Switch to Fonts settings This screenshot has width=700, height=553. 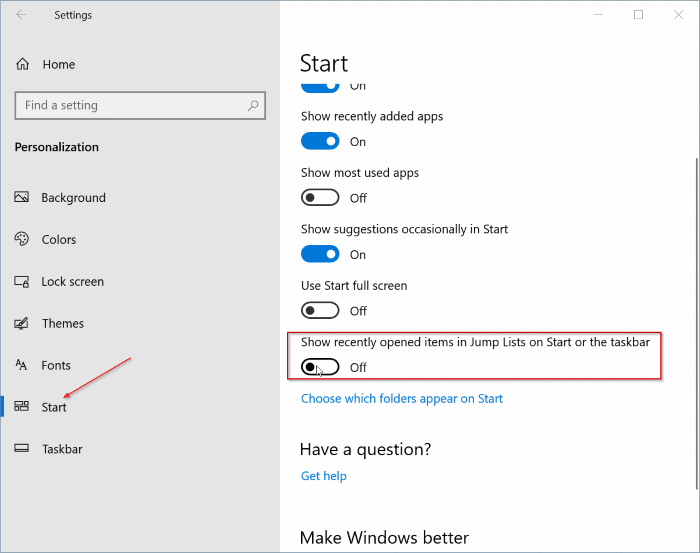56,366
